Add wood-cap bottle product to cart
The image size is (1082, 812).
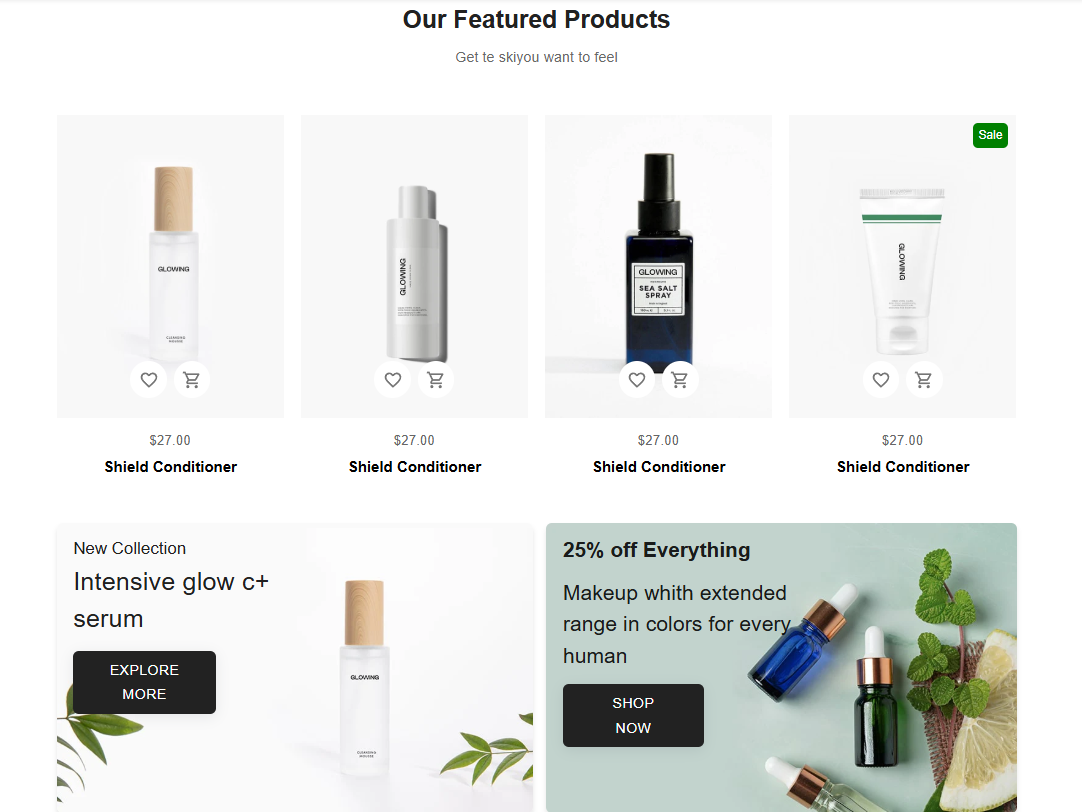point(191,379)
